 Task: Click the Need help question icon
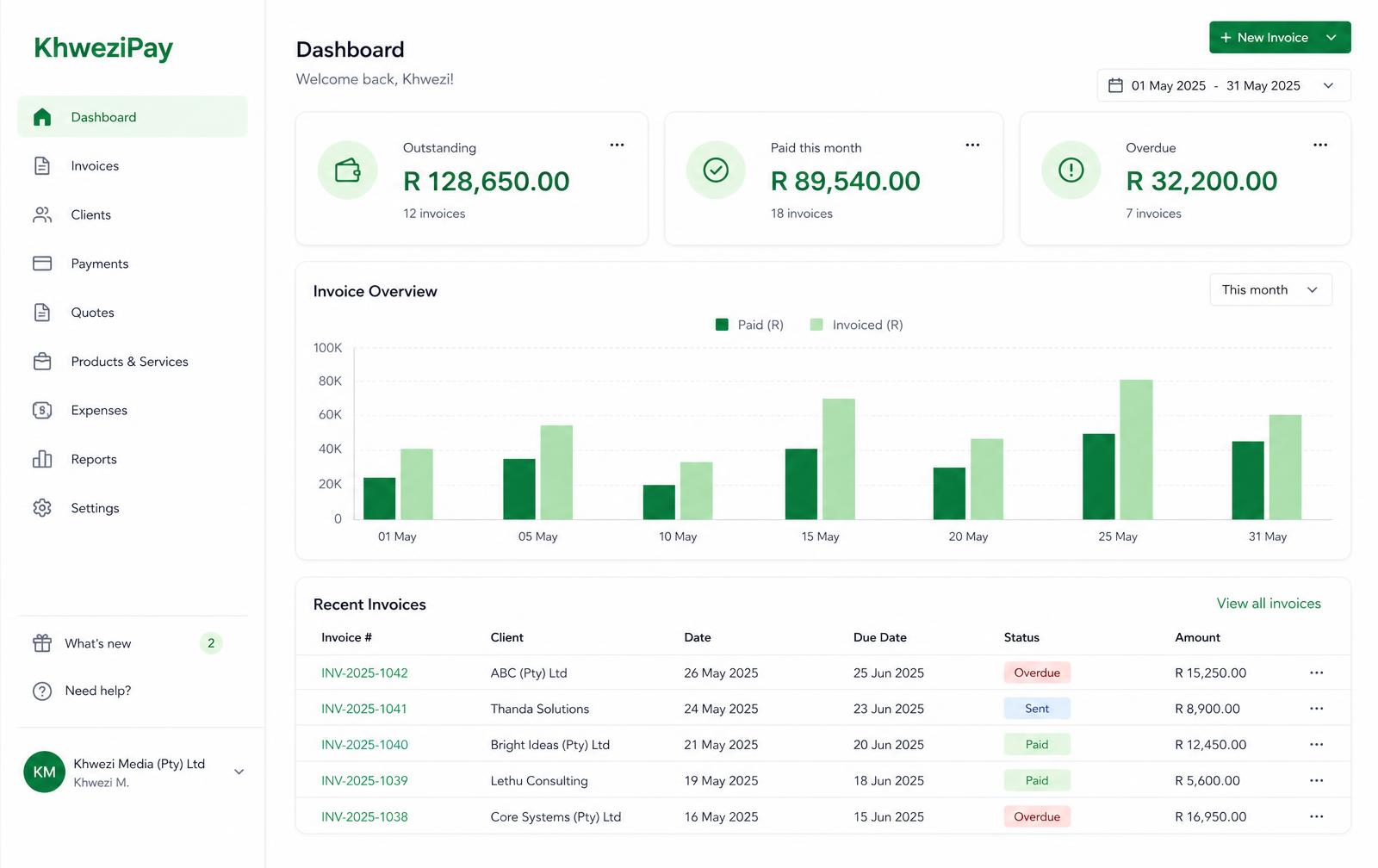[42, 691]
